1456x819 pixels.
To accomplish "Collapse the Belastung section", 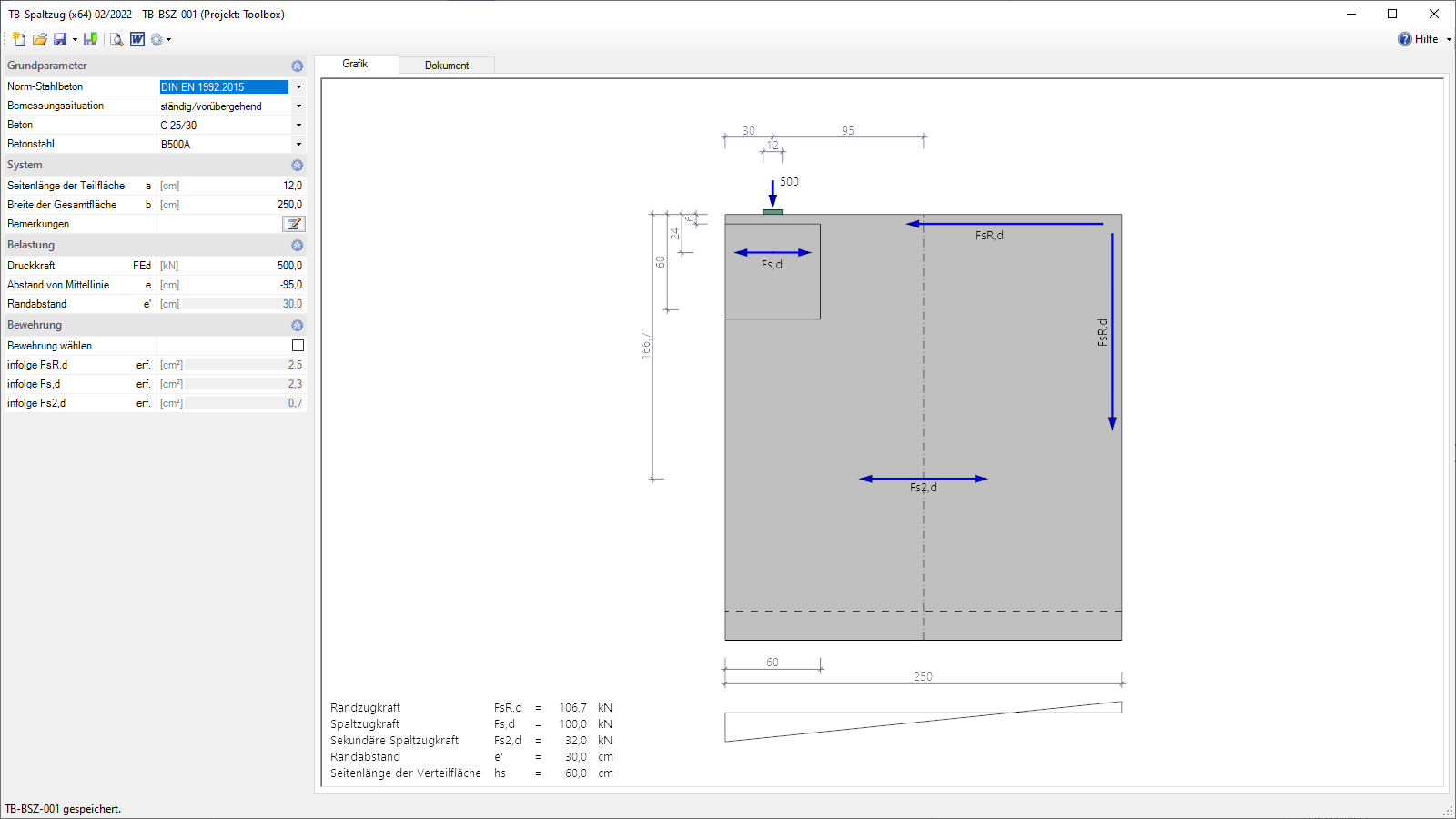I will 297,245.
